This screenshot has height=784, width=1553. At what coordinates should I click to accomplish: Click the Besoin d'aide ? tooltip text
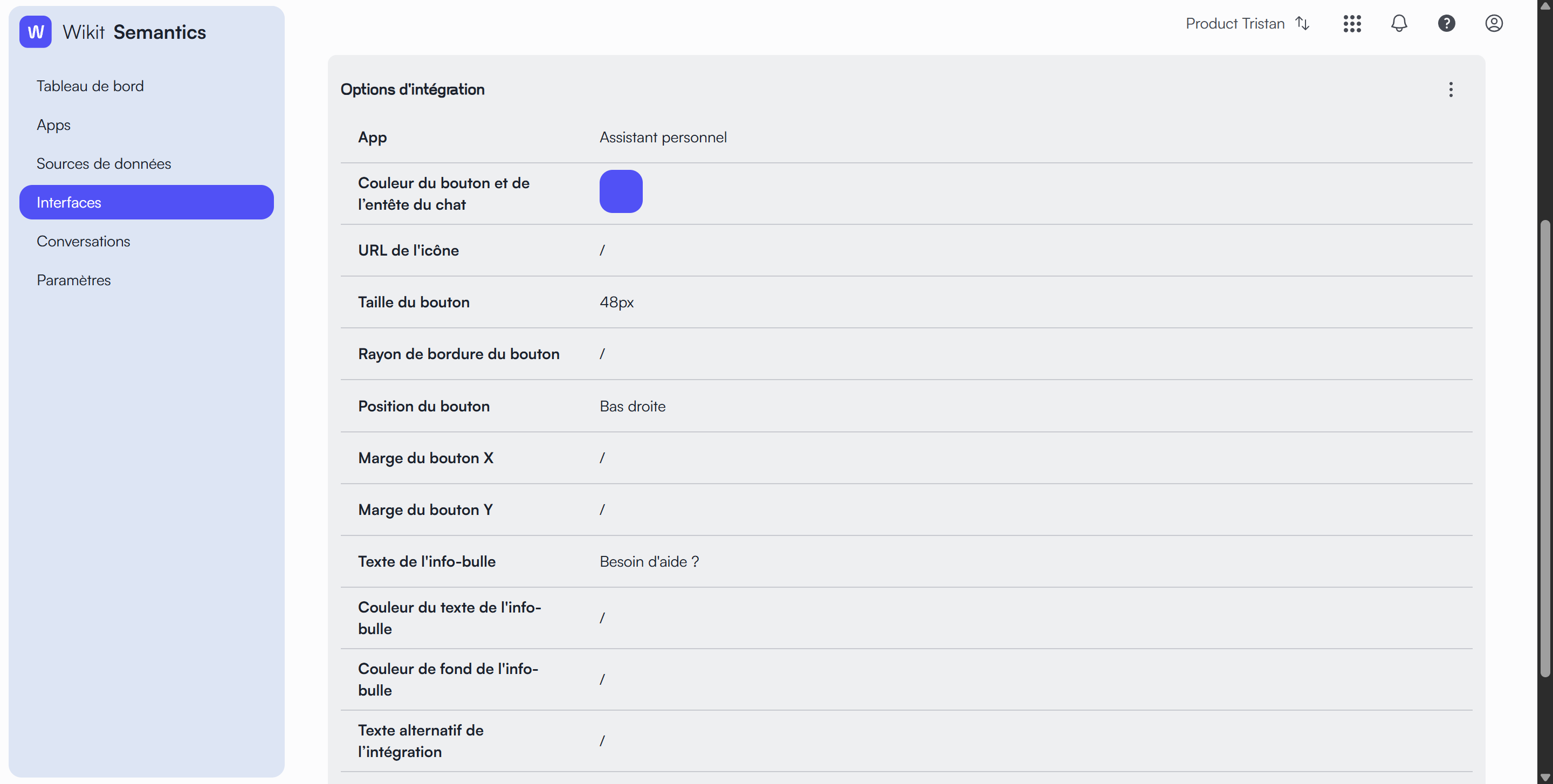point(649,561)
